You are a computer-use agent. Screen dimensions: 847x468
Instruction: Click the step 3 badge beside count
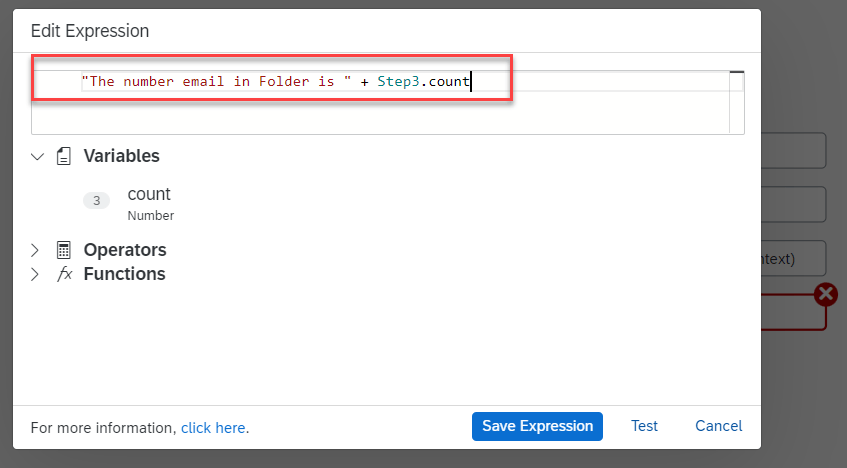click(x=96, y=201)
